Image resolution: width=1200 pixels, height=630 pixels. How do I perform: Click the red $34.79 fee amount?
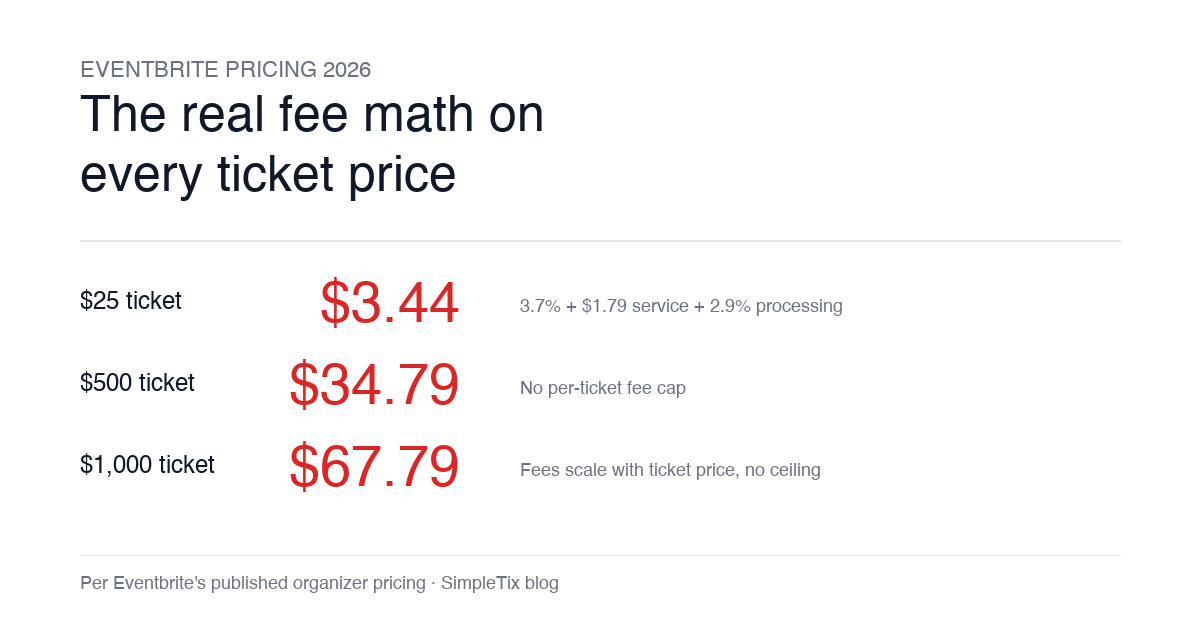coord(374,384)
